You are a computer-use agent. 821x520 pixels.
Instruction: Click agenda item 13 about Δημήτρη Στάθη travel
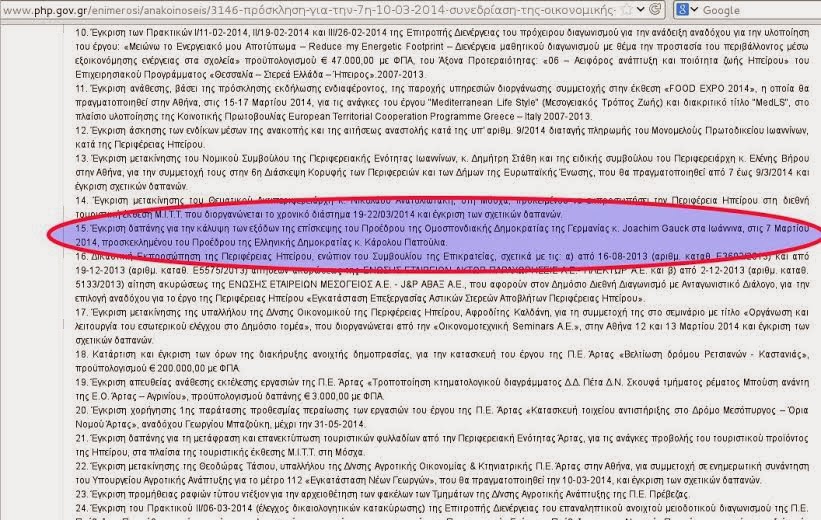(x=442, y=172)
